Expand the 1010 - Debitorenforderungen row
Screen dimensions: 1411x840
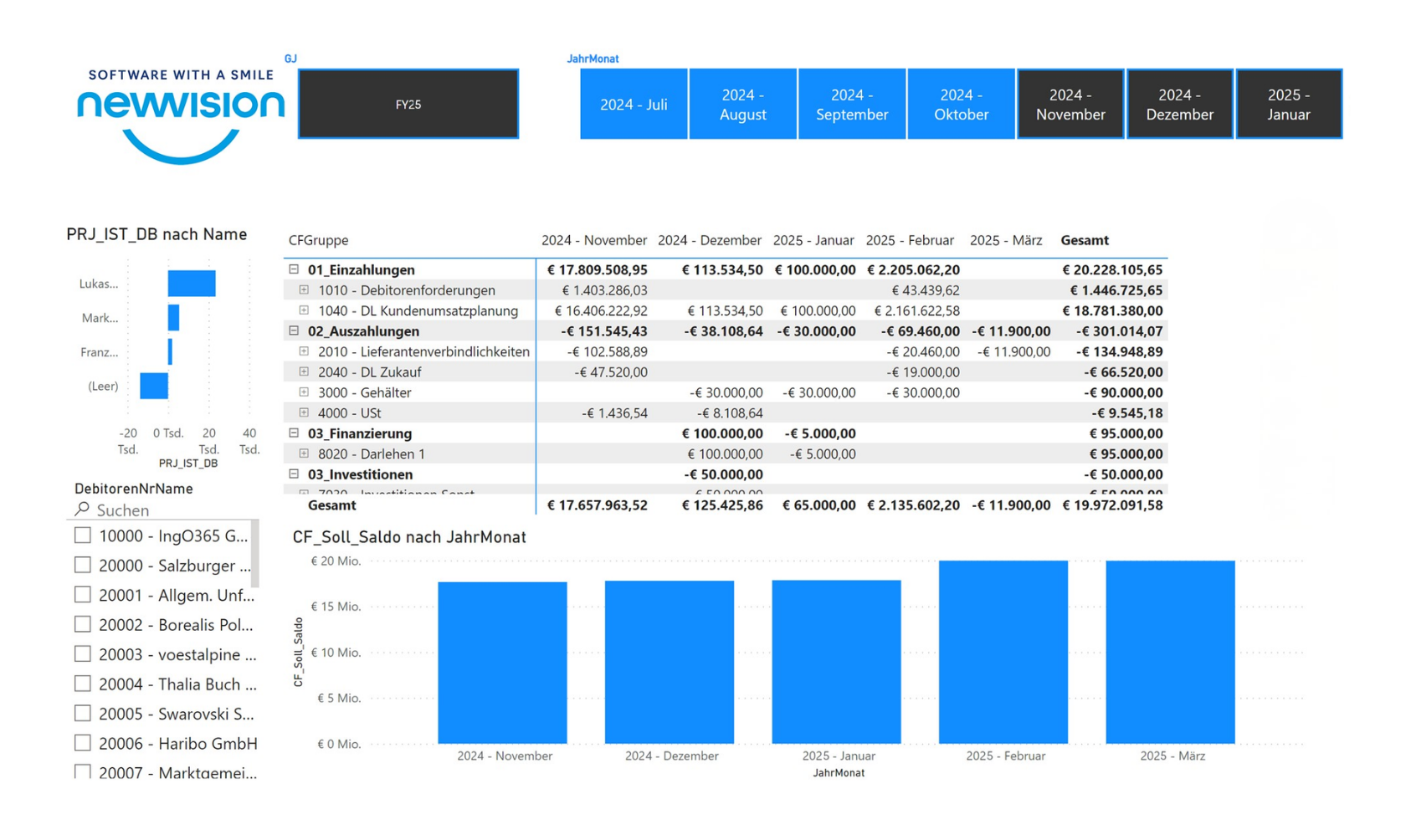[305, 290]
